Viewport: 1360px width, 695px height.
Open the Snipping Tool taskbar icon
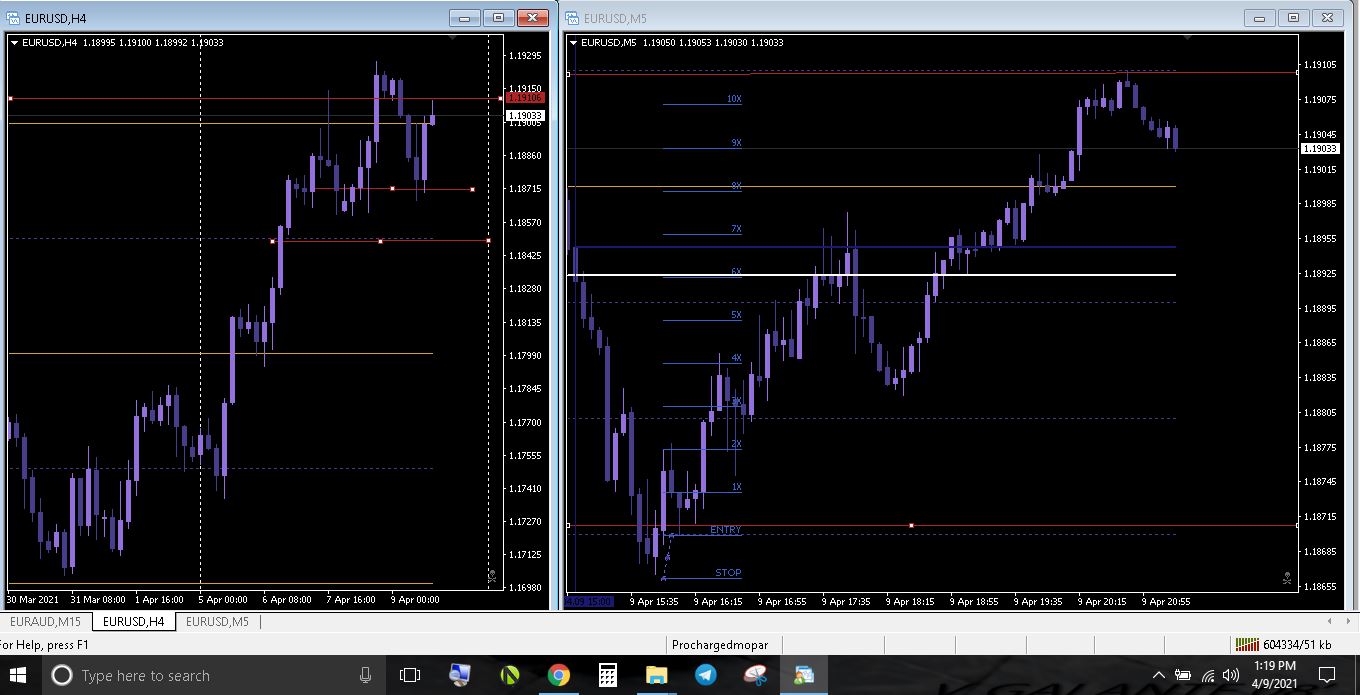point(755,675)
